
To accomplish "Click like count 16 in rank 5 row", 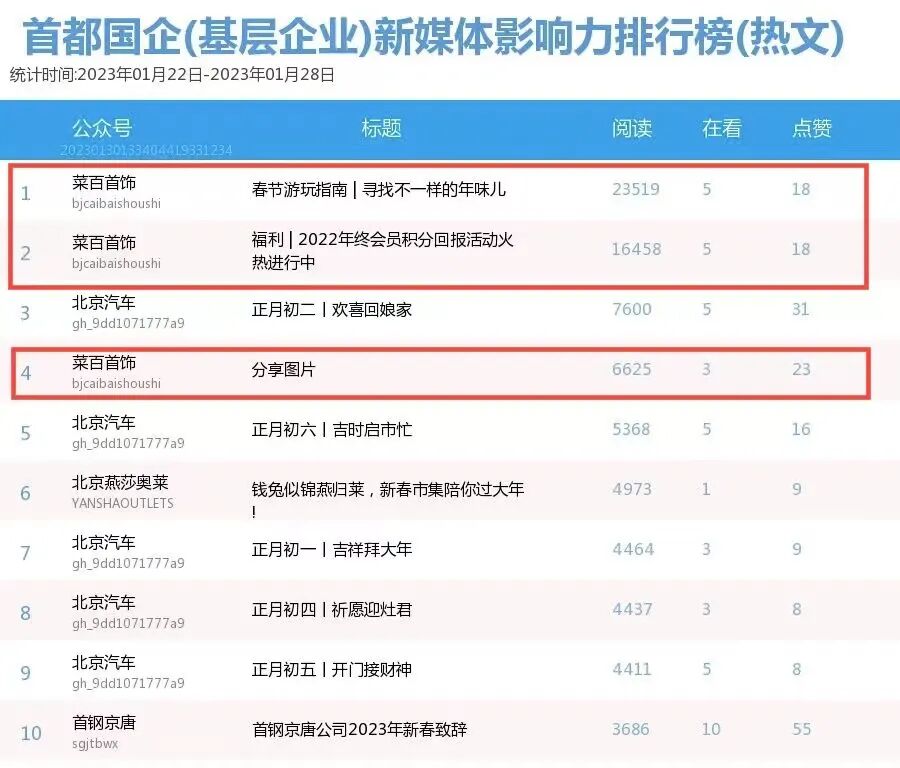I will (801, 429).
